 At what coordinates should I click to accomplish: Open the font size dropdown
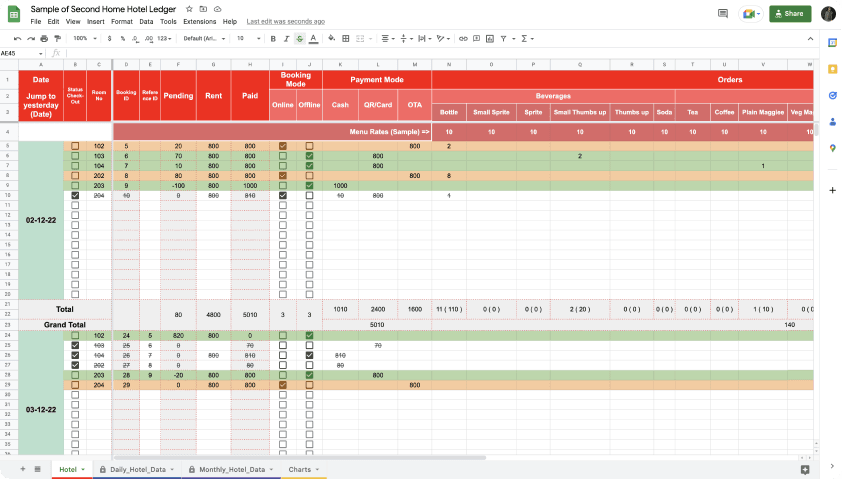pyautogui.click(x=249, y=39)
